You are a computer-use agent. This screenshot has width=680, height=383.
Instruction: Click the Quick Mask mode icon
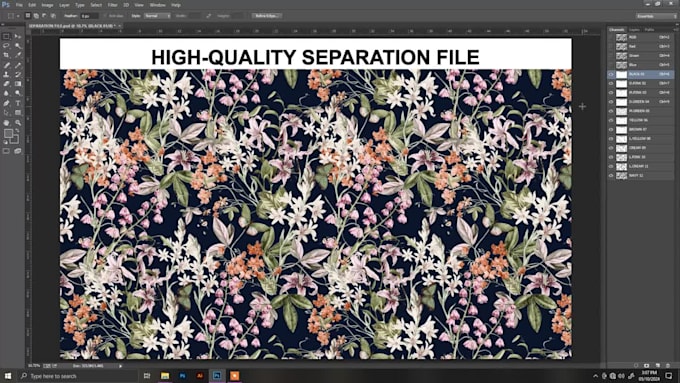[x=6, y=151]
